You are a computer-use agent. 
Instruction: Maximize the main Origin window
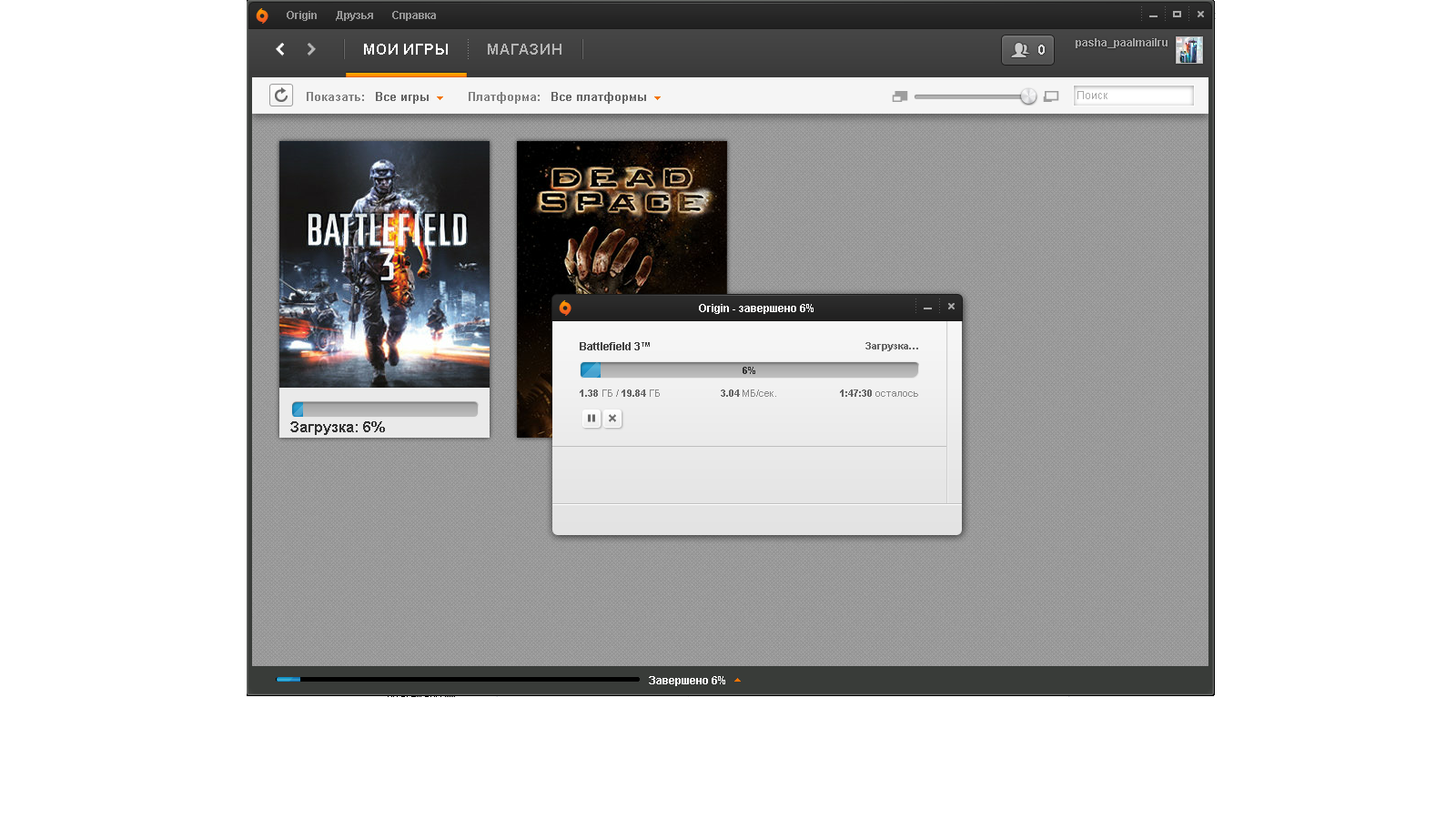1177,15
